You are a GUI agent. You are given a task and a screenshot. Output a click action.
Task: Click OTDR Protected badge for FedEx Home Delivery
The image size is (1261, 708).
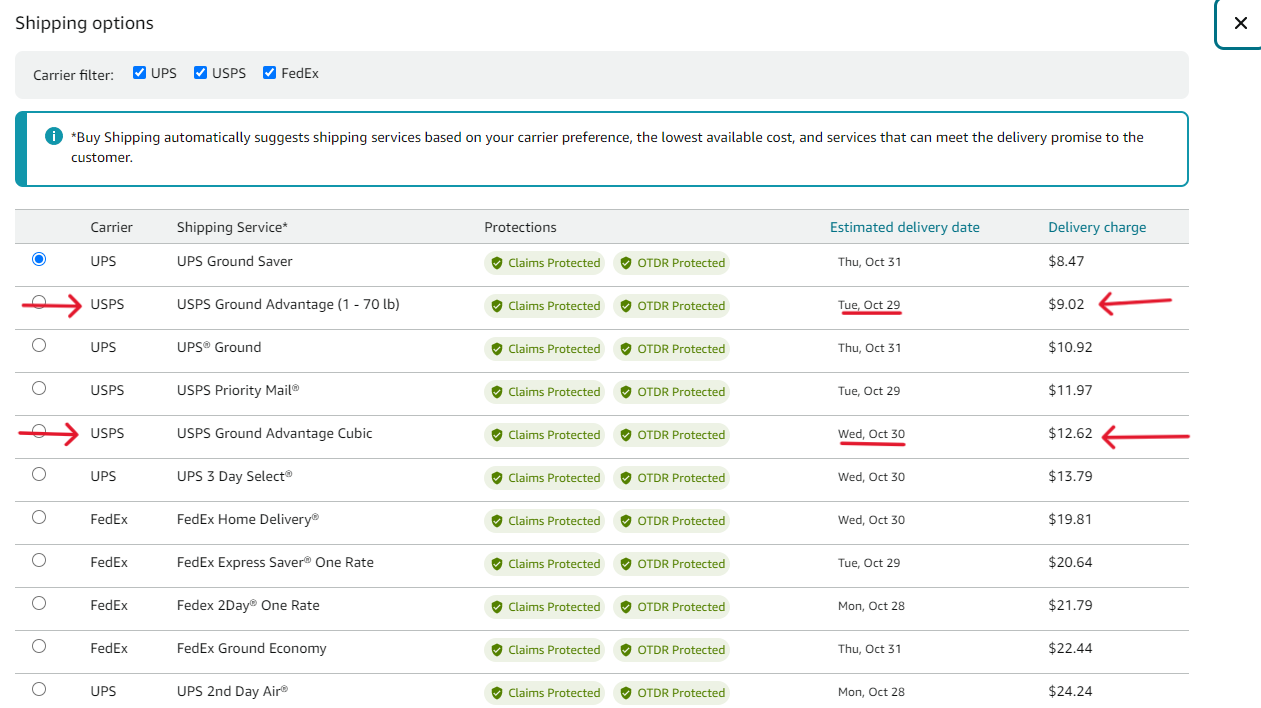click(x=672, y=521)
